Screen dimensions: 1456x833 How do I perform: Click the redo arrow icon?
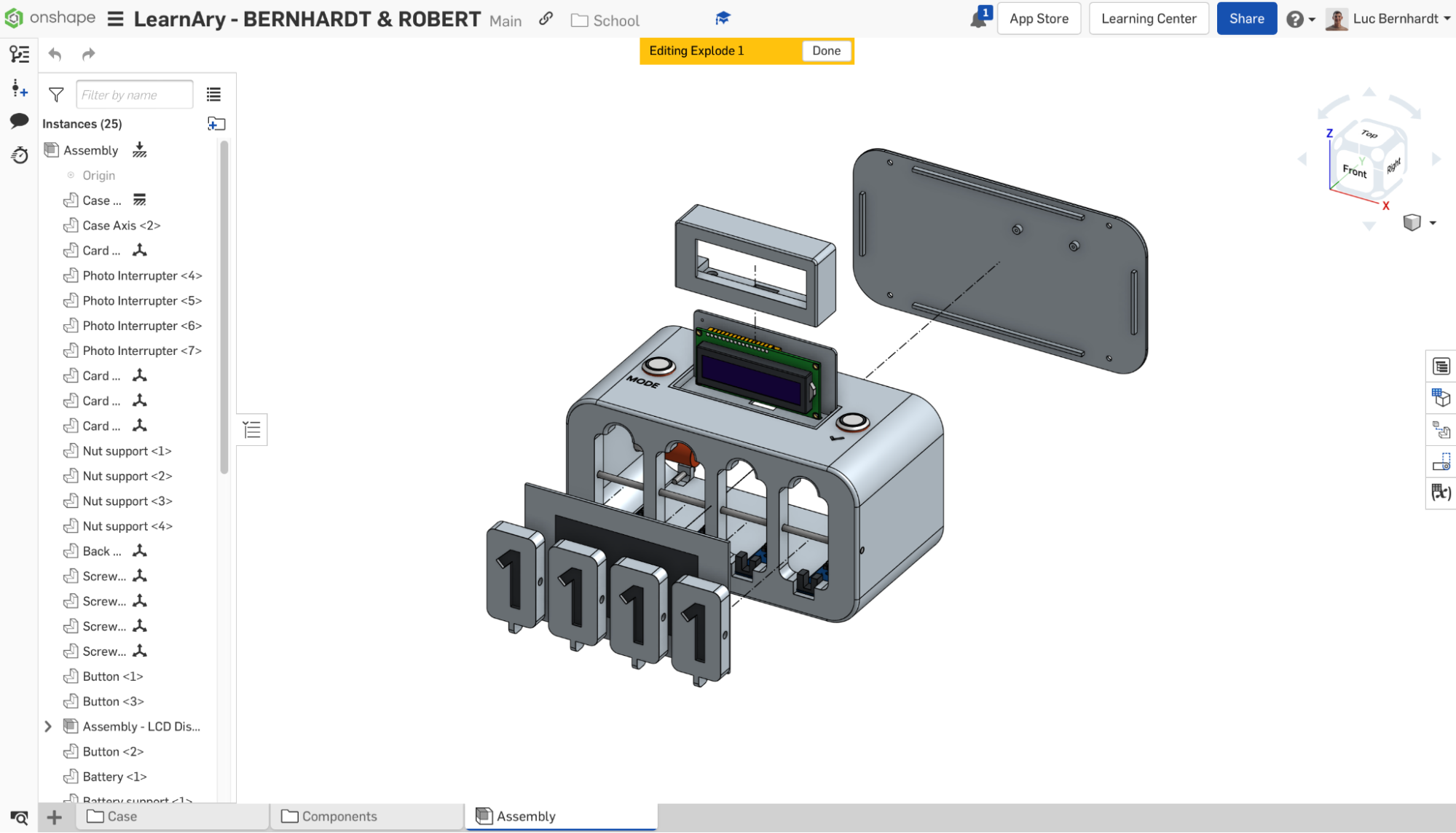[x=89, y=53]
